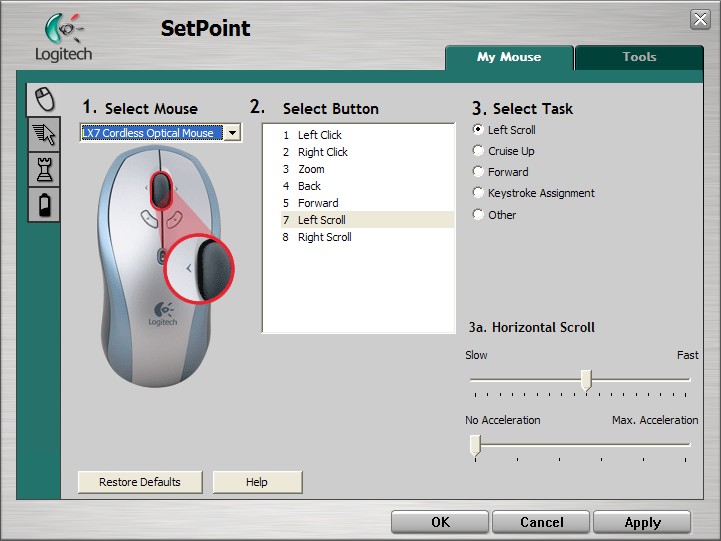Choose the Keystroke Assignment radio option
Screen dimensions: 721x541
pos(478,193)
